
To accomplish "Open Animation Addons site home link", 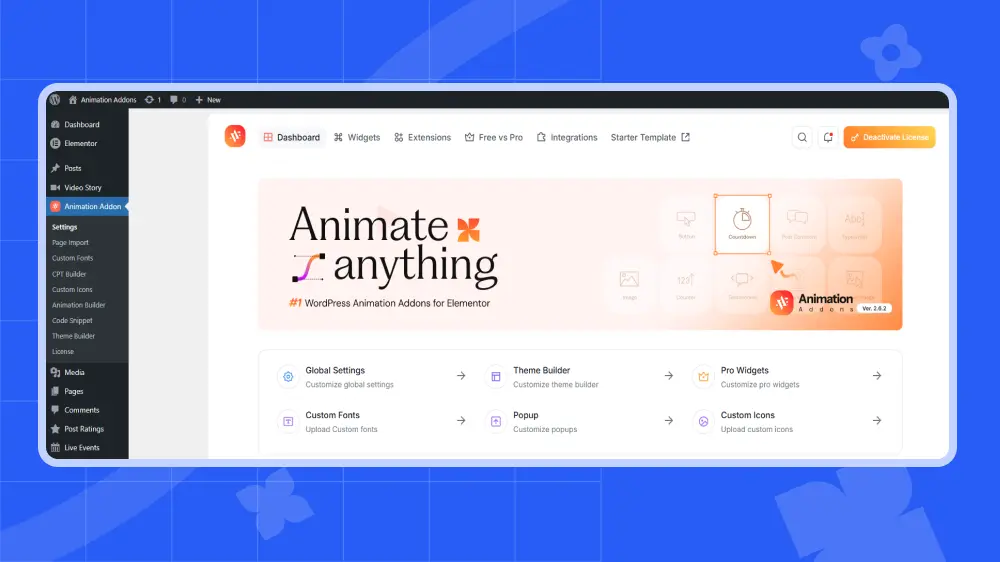I will 102,100.
